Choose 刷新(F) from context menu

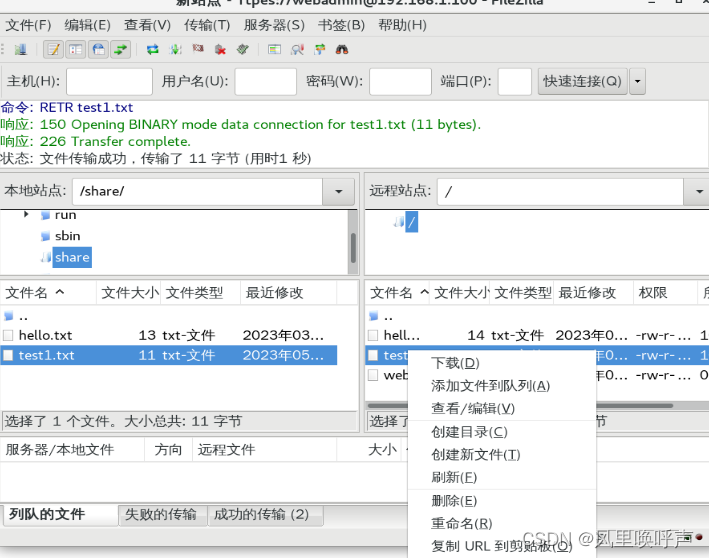[x=502, y=477]
